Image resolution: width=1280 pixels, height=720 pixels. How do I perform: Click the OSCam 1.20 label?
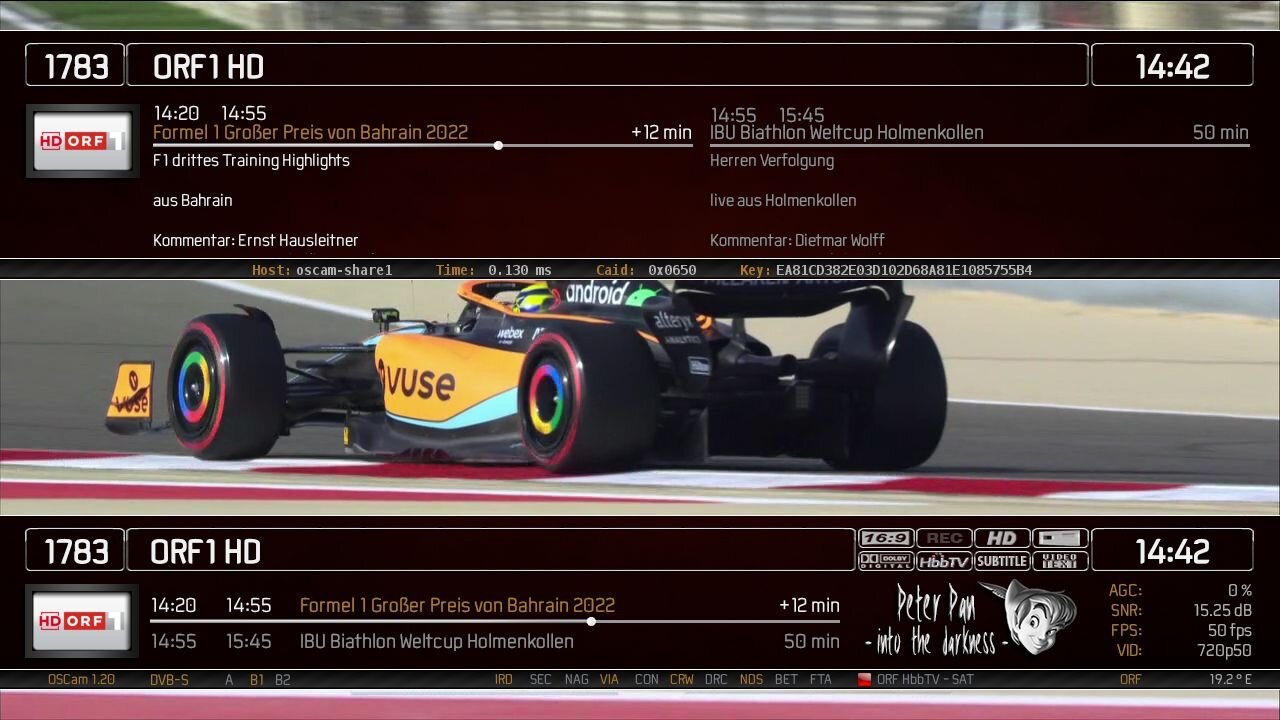coord(81,680)
